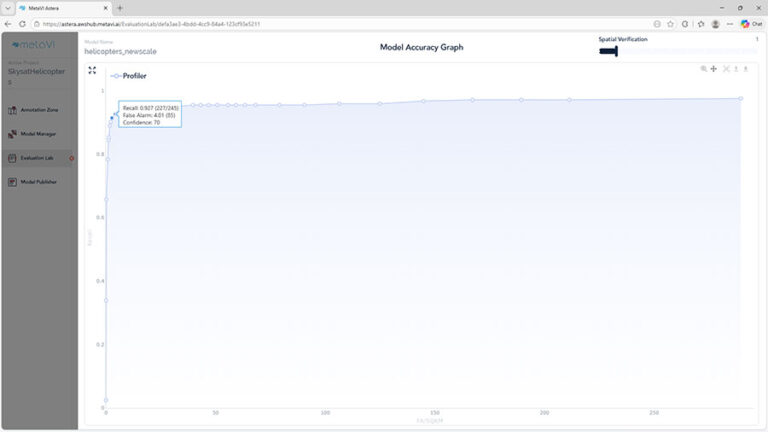Open Annotation Zone from the sidebar
The width and height of the screenshot is (768, 432).
pyautogui.click(x=39, y=110)
